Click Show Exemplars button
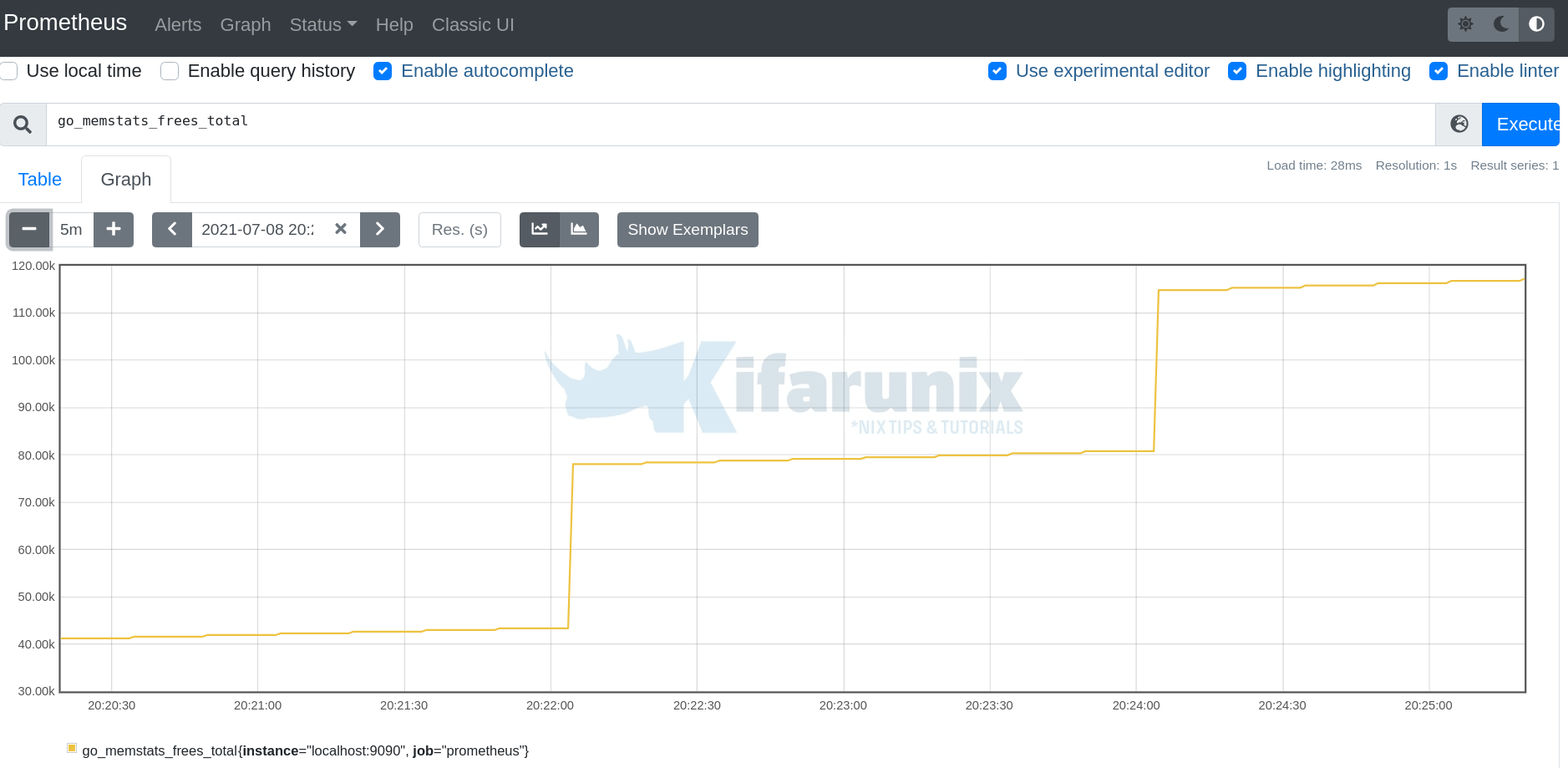This screenshot has height=768, width=1568. (x=688, y=230)
